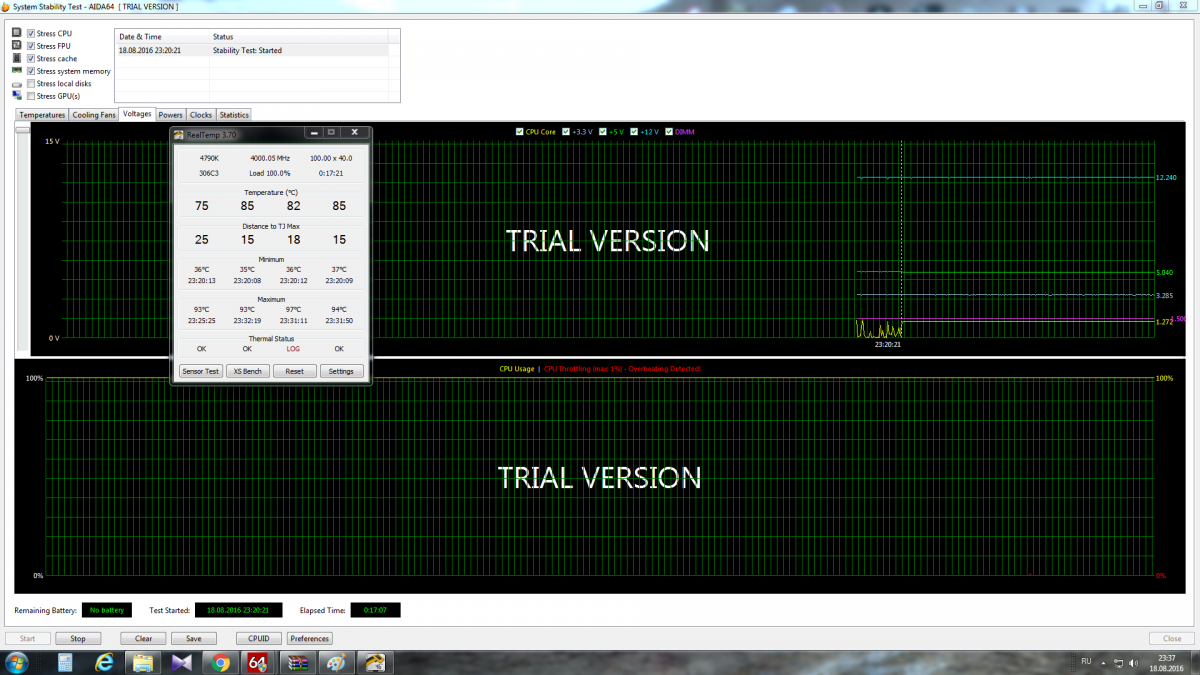Click the Sensor Test button in RealTemp
The height and width of the screenshot is (675, 1200).
[200, 371]
